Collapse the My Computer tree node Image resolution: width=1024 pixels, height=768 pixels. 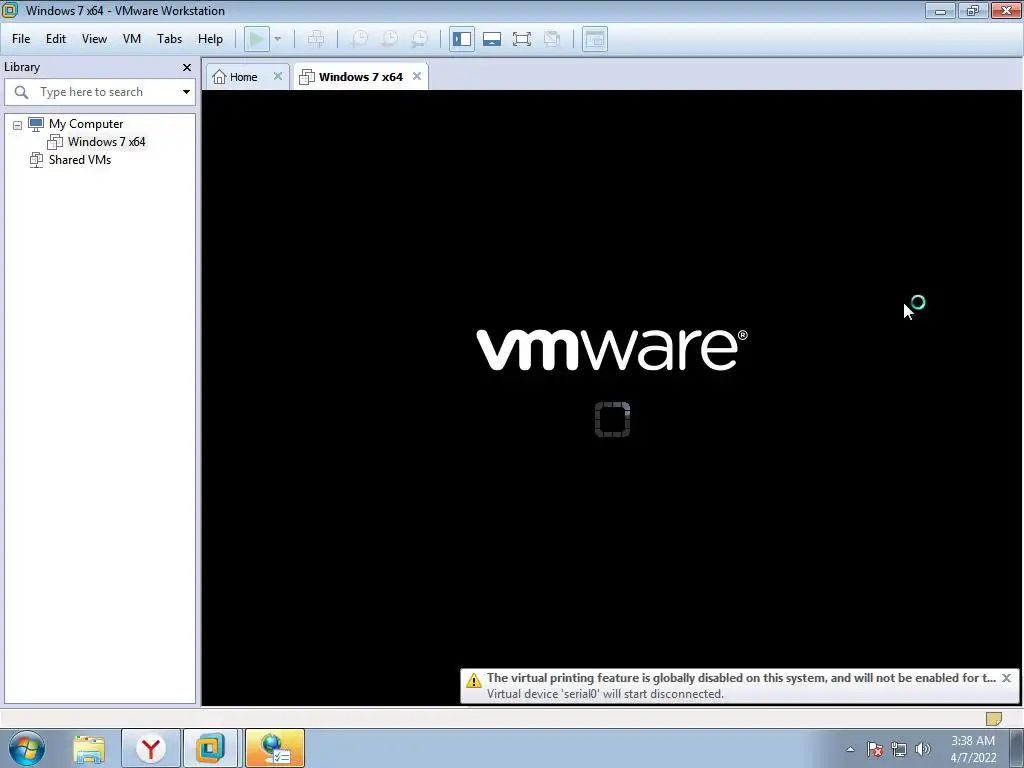[18, 125]
